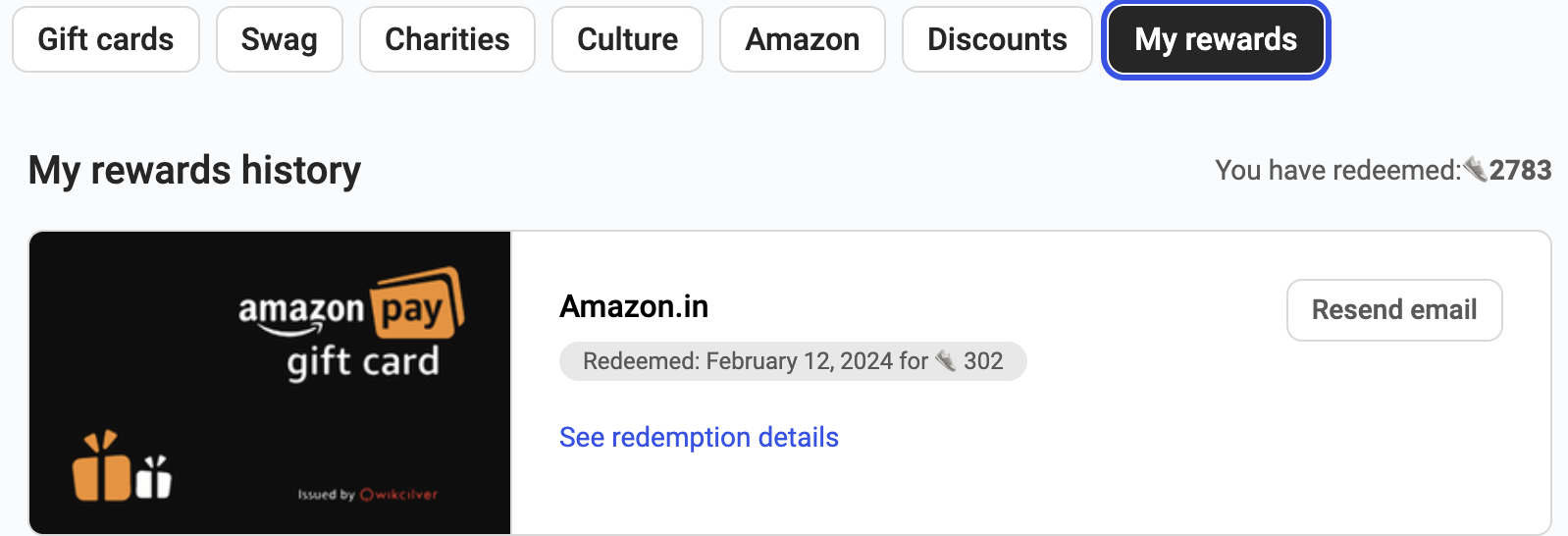Screen dimensions: 1568x536
Task: Go to the Culture tab
Action: pyautogui.click(x=628, y=39)
